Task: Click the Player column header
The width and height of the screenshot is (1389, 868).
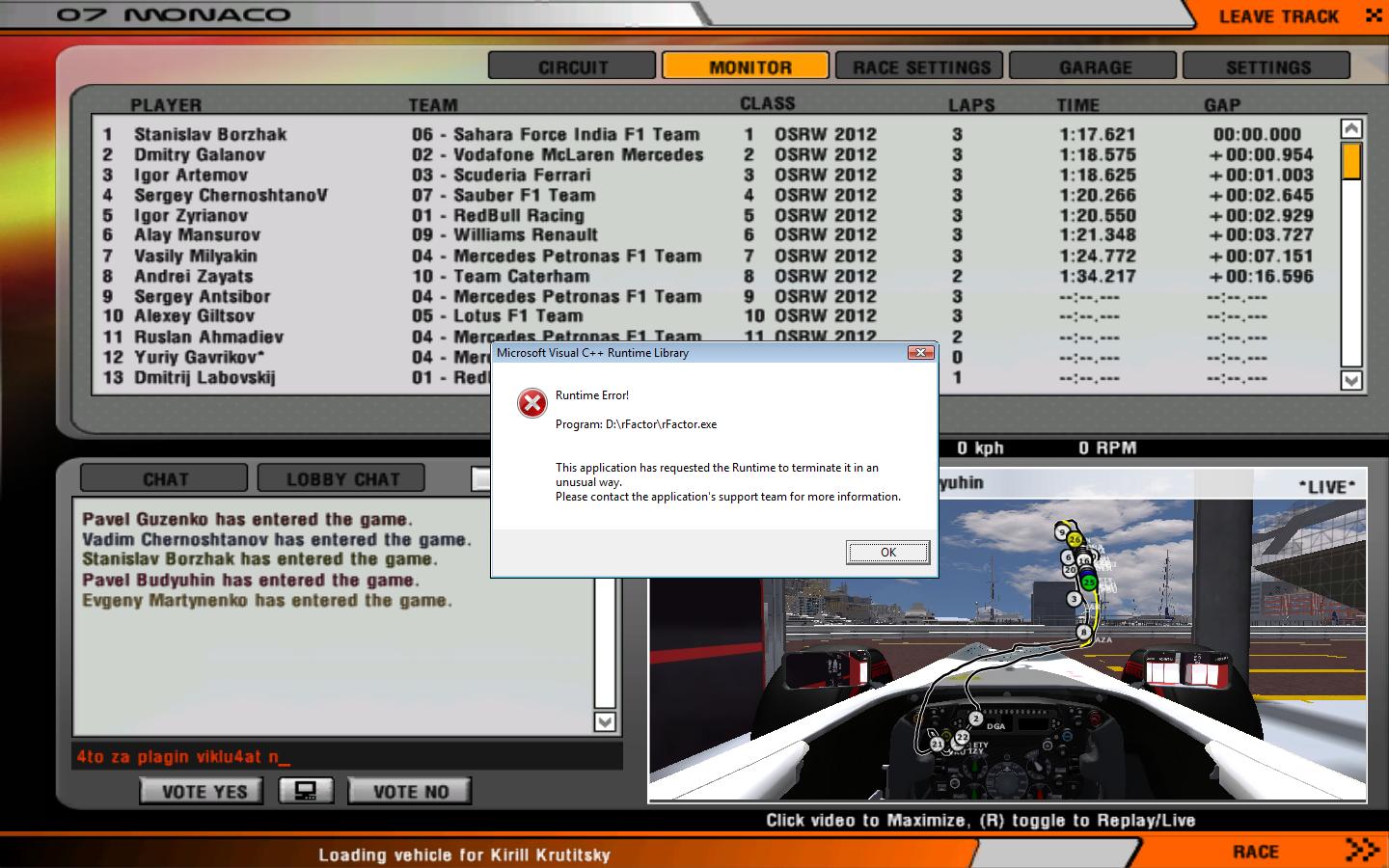Action: coord(166,104)
